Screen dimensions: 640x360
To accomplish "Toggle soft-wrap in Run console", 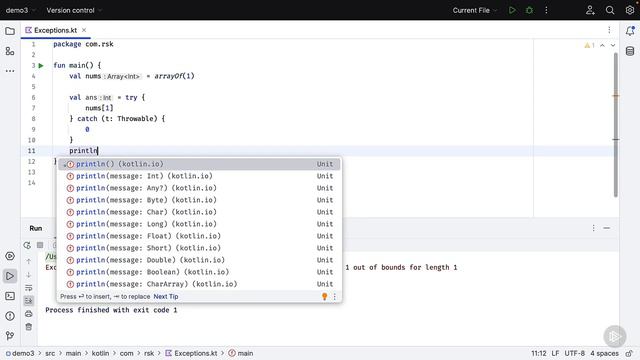I will pos(29,288).
